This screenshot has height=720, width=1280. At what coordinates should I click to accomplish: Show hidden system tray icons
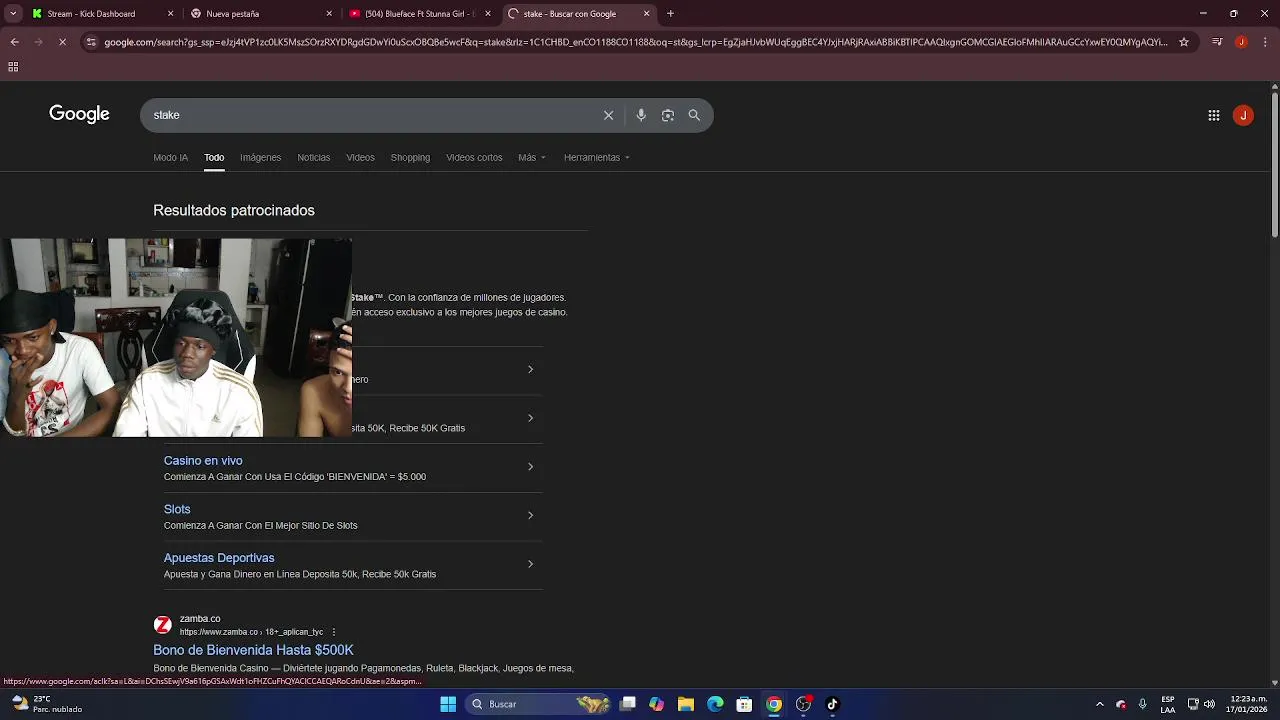[x=1099, y=704]
